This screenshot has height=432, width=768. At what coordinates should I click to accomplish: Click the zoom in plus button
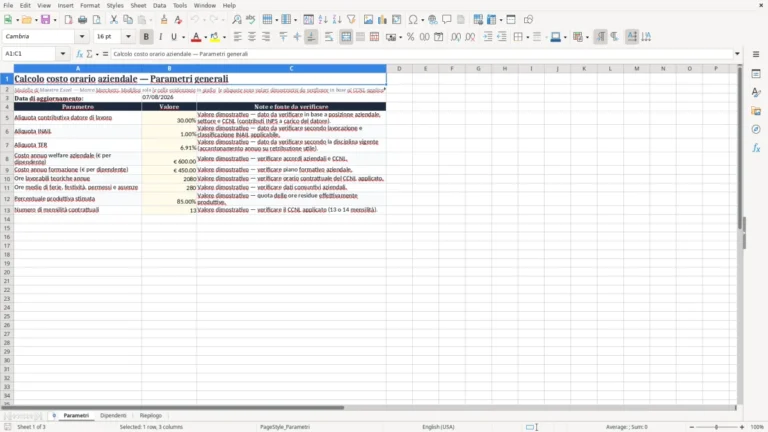[742, 427]
